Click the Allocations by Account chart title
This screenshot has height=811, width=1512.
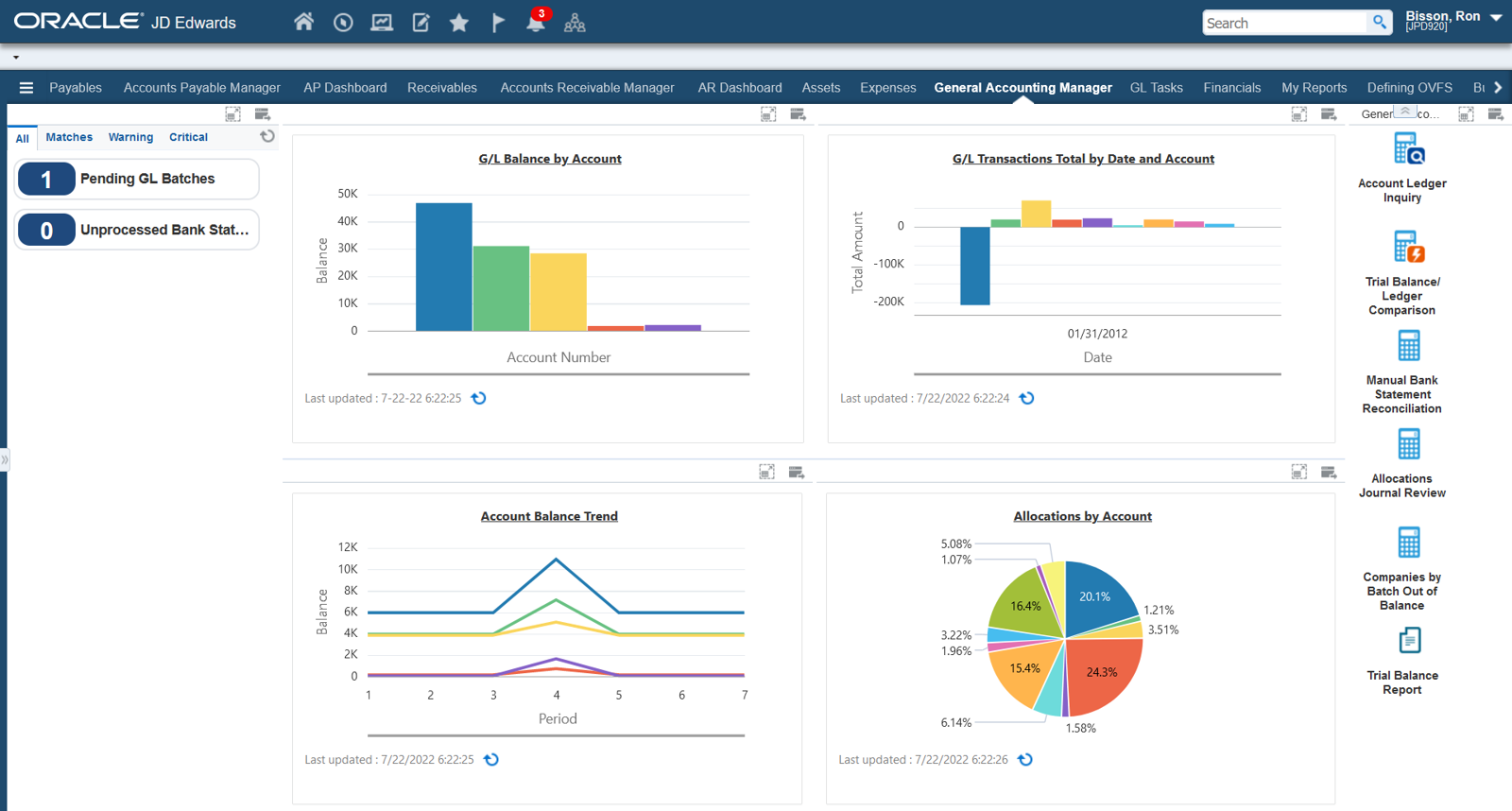click(x=1082, y=516)
